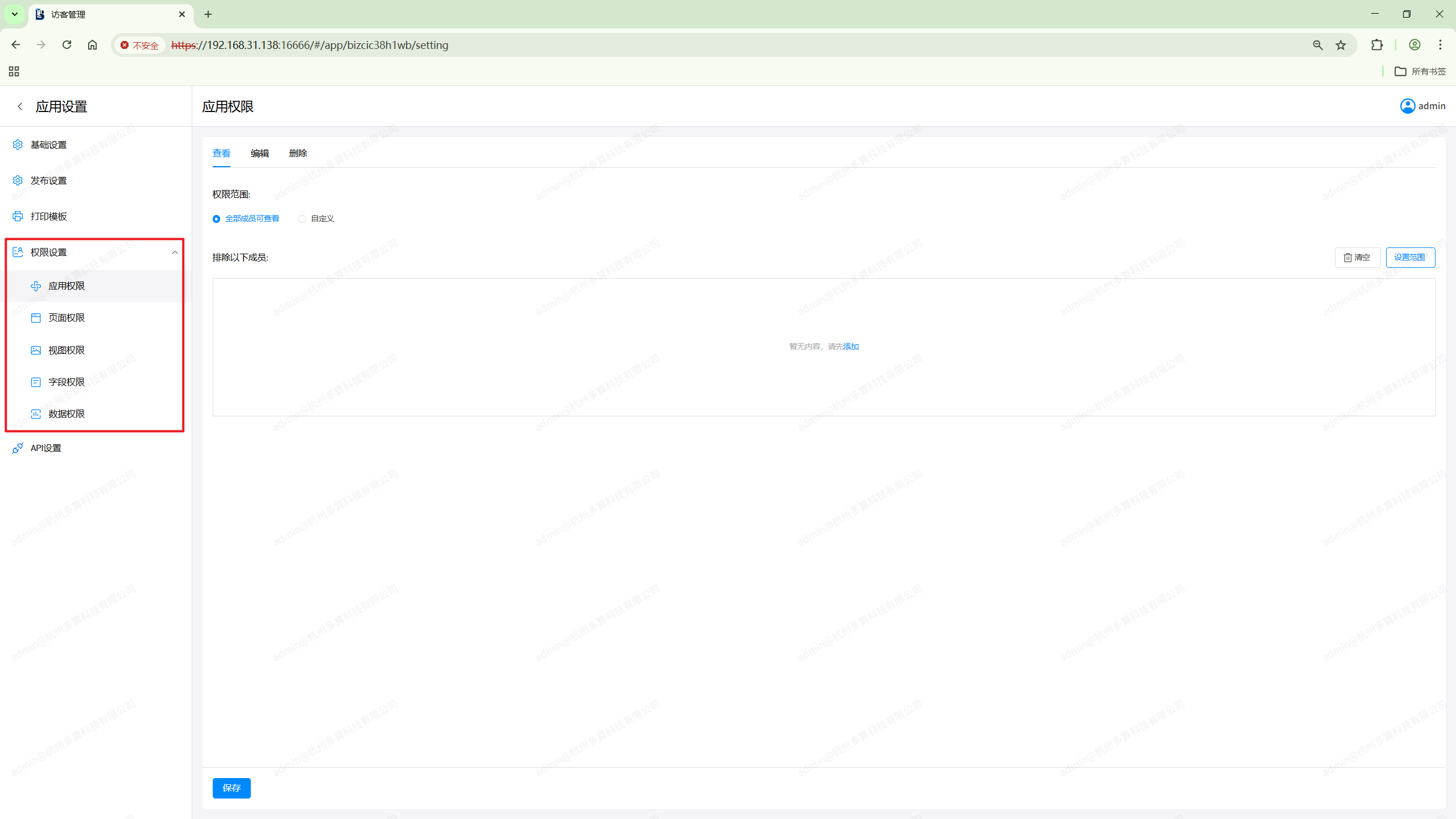Click the 基础设置 gear icon
Viewport: 1456px width, 819px height.
18,144
